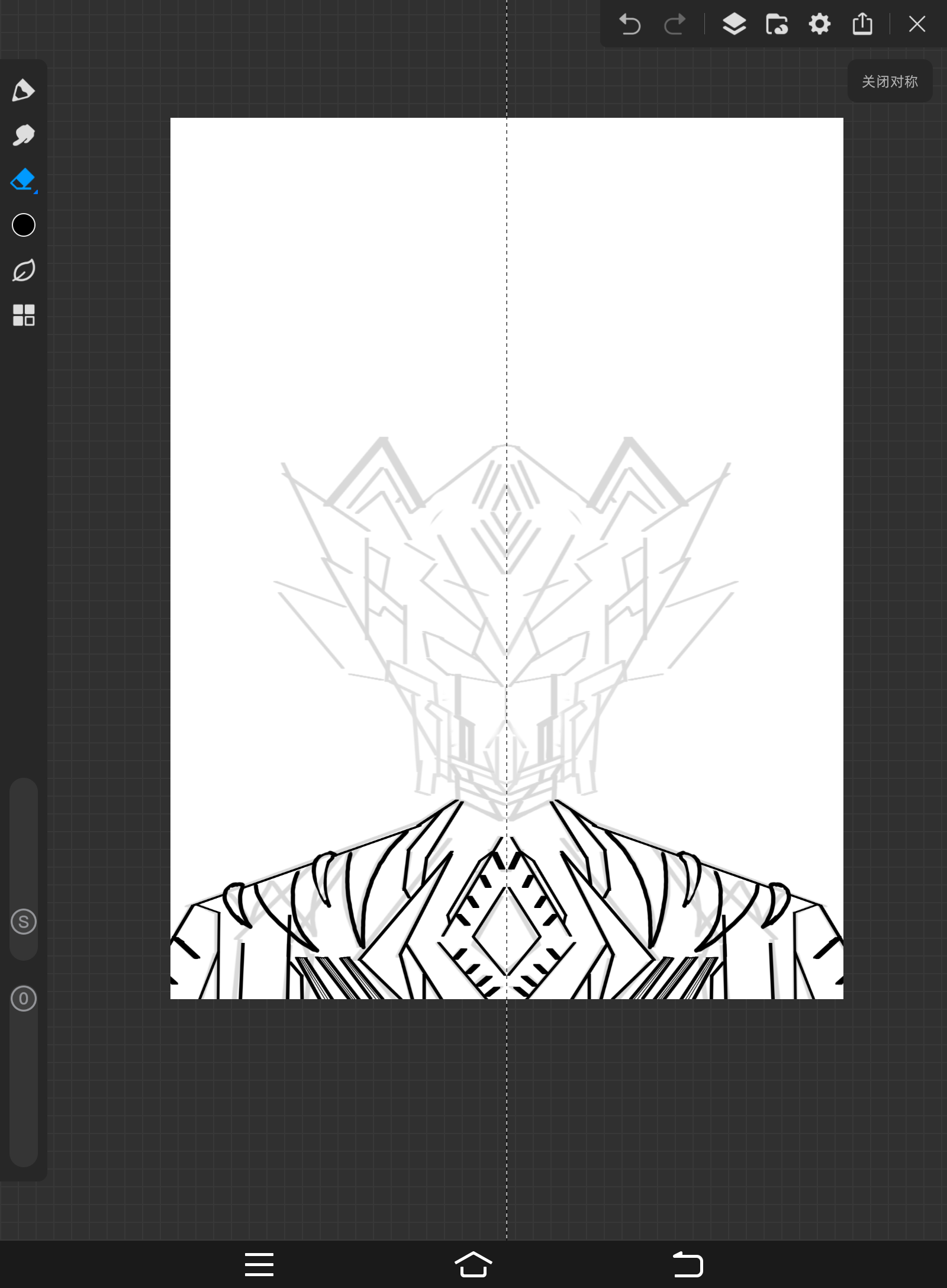The height and width of the screenshot is (1288, 947).
Task: Go to the system home screen
Action: [x=474, y=1264]
